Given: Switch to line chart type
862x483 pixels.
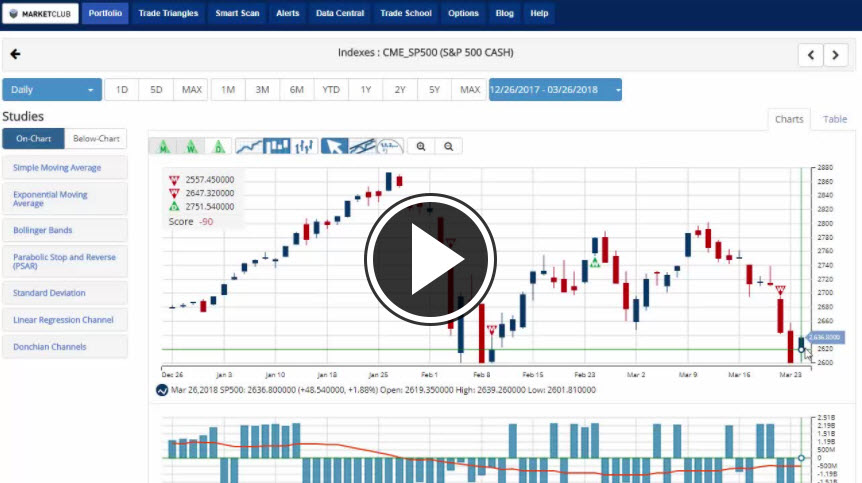Looking at the screenshot, I should pyautogui.click(x=249, y=146).
